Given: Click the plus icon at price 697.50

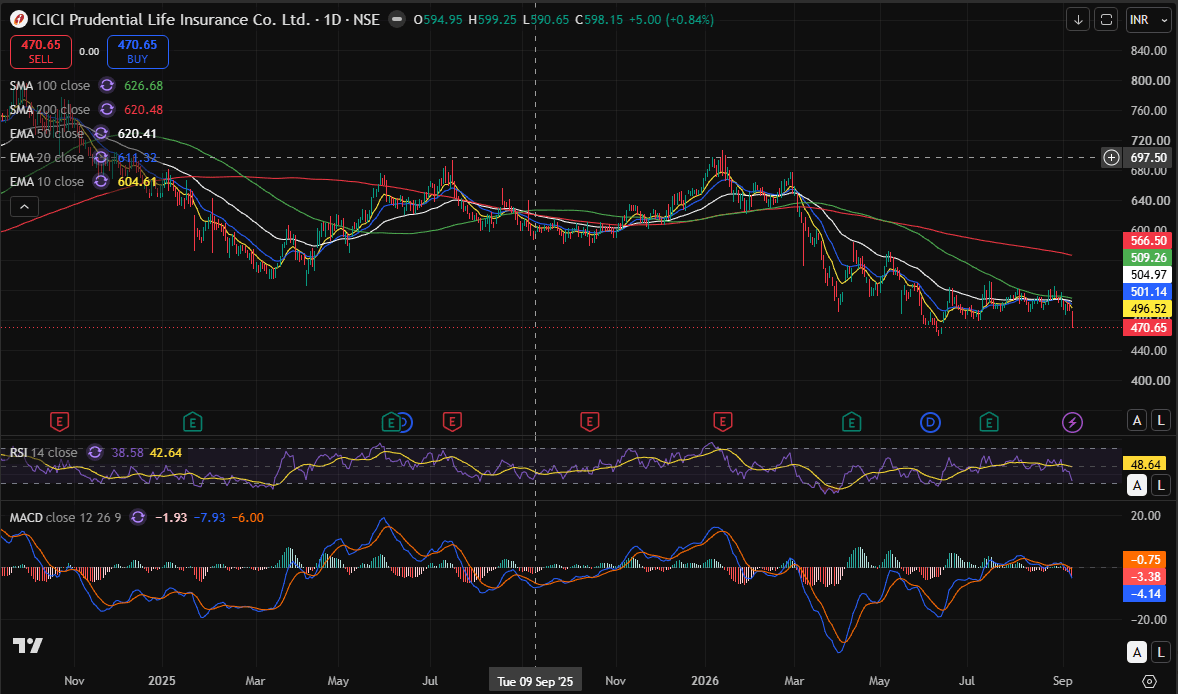Looking at the screenshot, I should point(1111,158).
